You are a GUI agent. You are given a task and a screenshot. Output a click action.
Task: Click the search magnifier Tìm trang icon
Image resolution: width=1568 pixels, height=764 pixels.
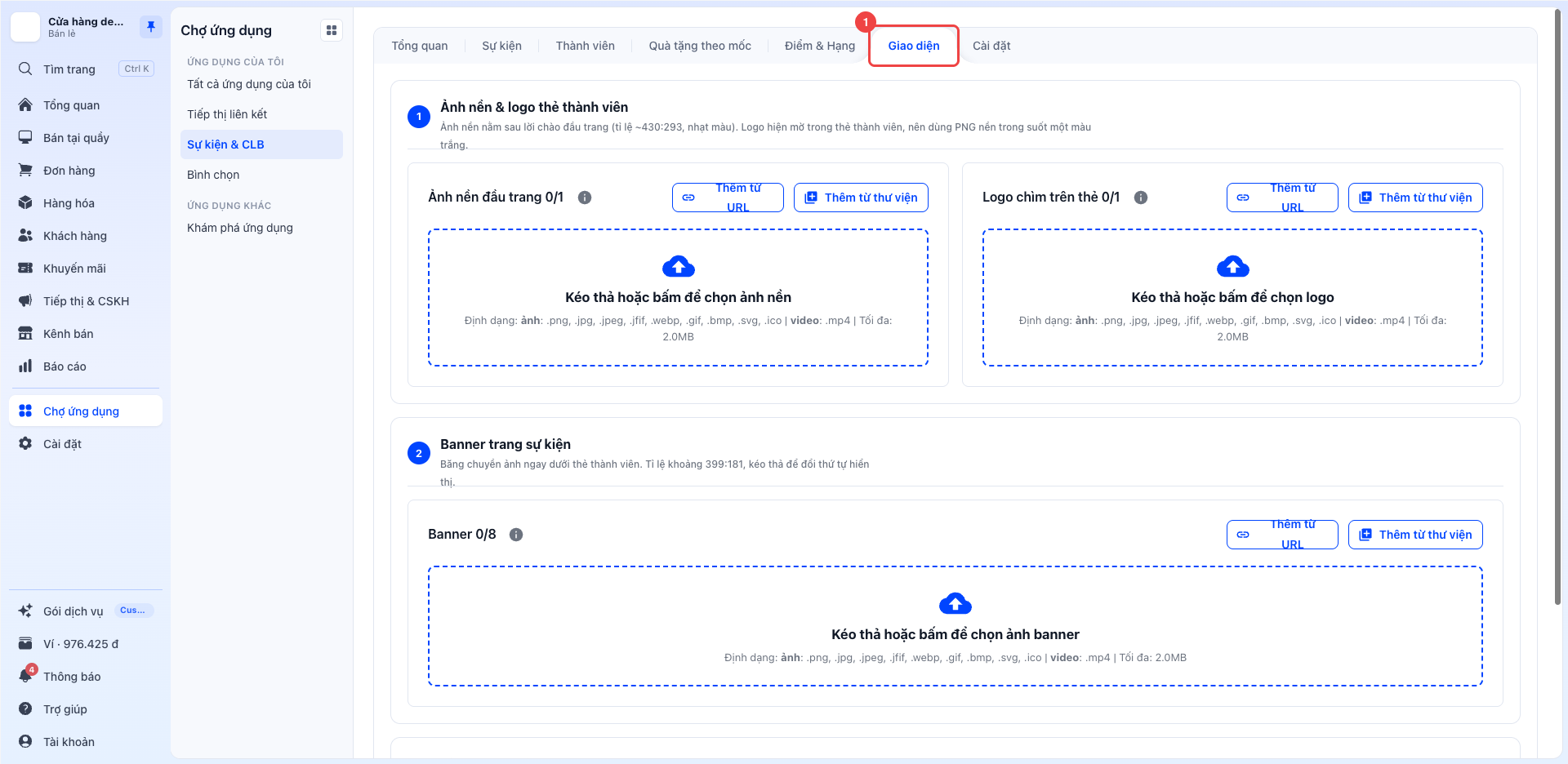coord(26,69)
